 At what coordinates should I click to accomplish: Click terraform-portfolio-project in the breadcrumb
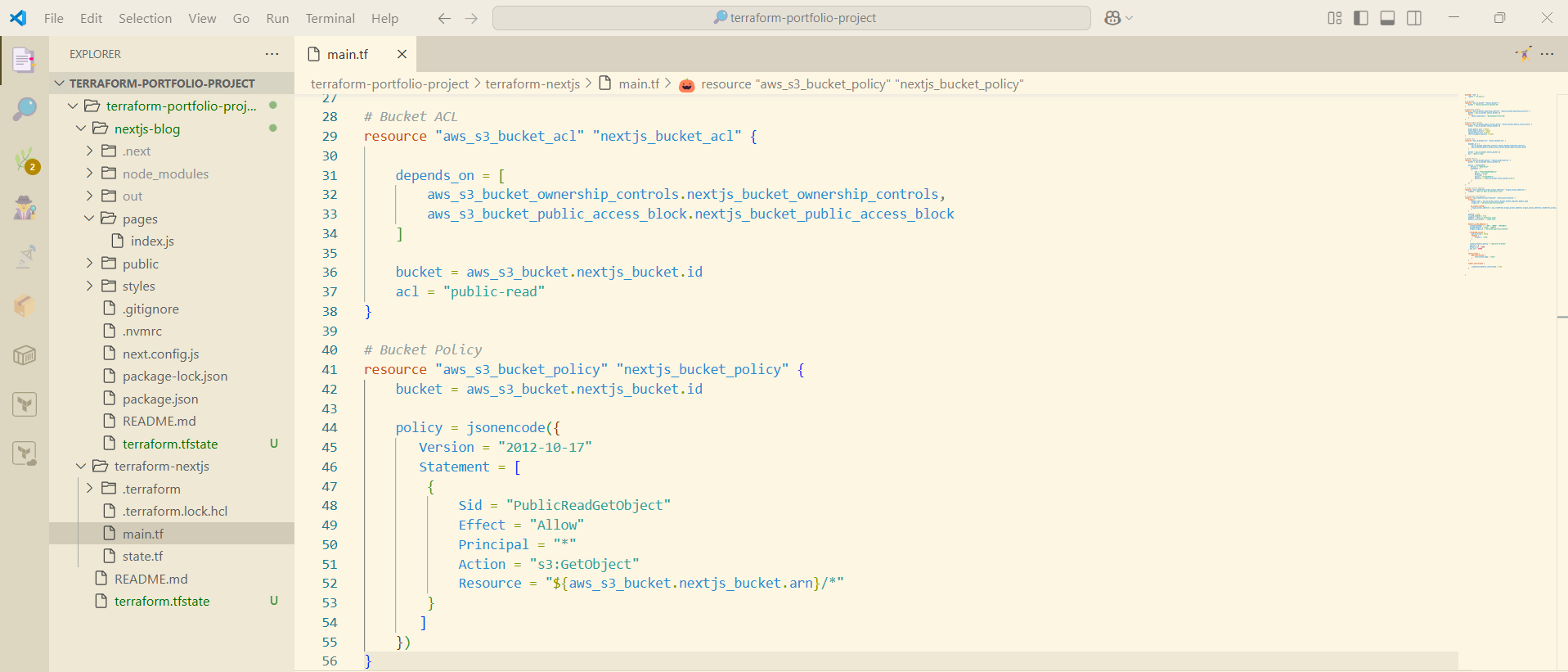(x=389, y=84)
